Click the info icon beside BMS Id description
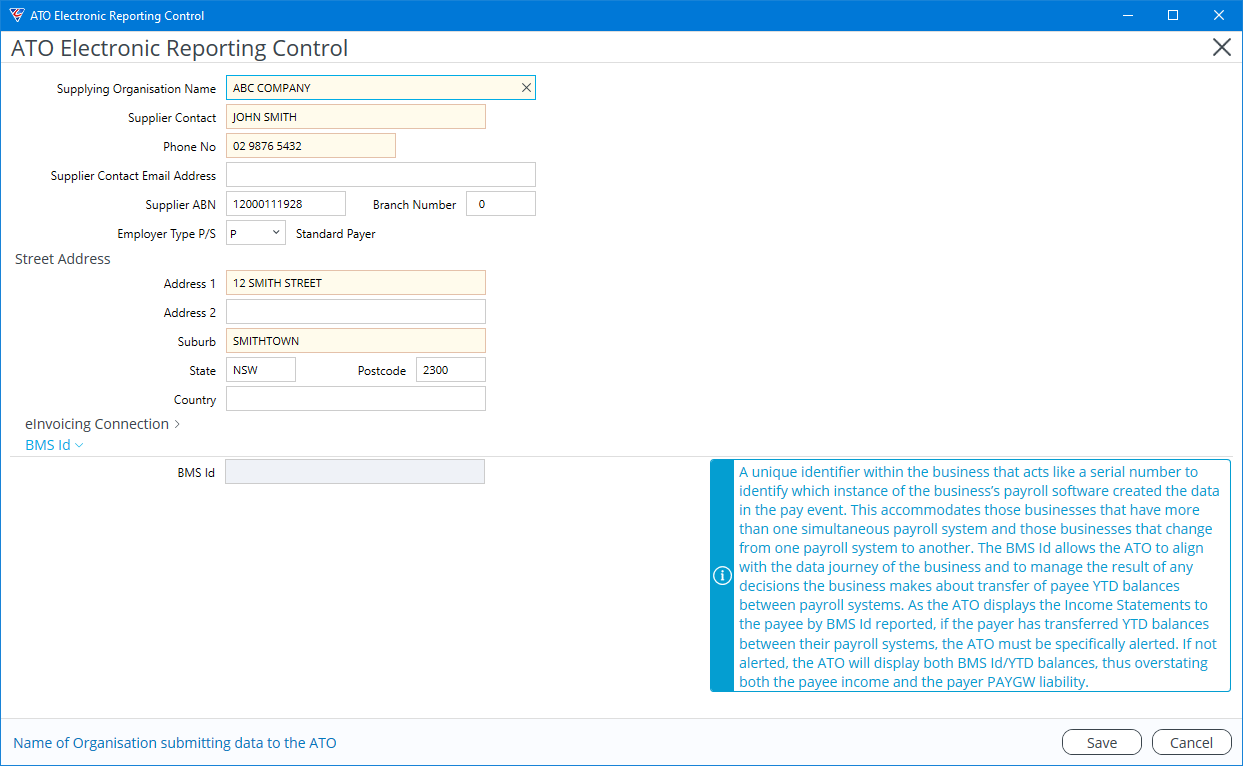 point(722,576)
